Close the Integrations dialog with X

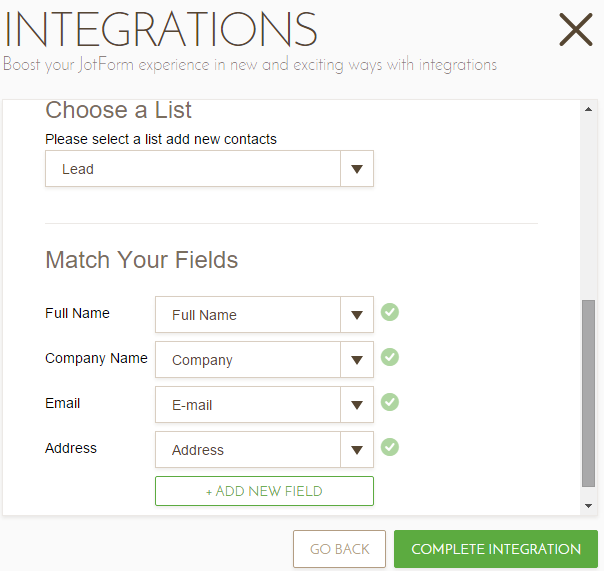[x=576, y=30]
